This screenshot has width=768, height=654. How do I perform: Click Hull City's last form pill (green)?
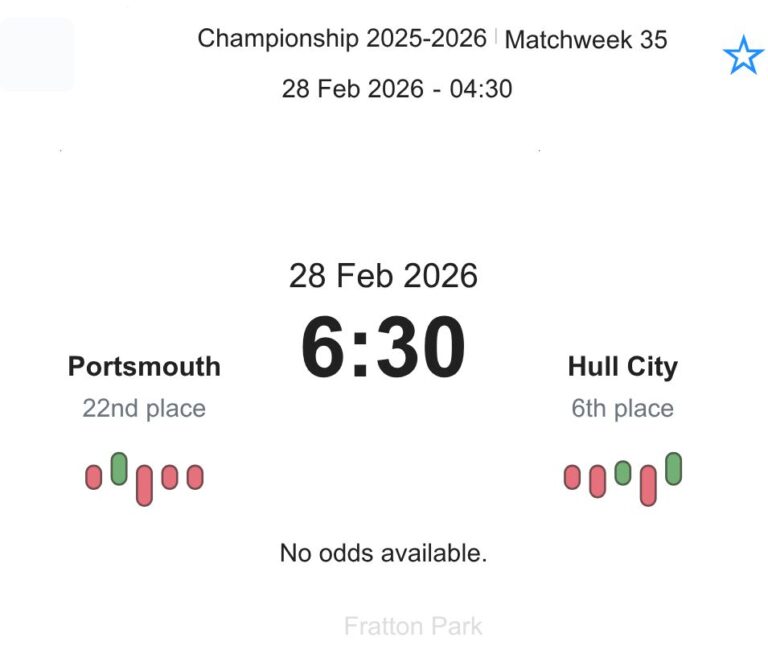(673, 468)
